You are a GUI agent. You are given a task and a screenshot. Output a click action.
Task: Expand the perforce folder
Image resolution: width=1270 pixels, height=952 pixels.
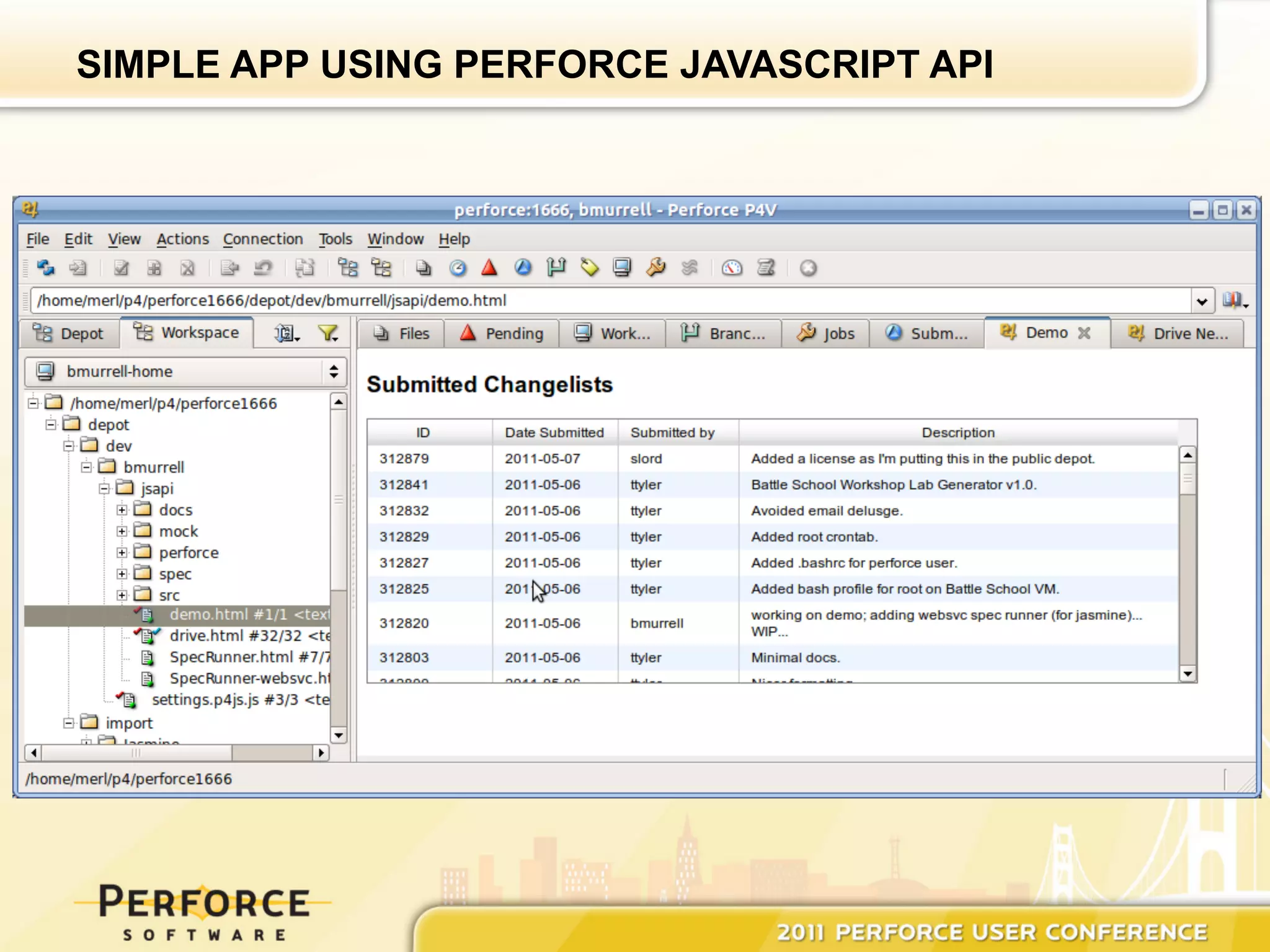pos(122,552)
